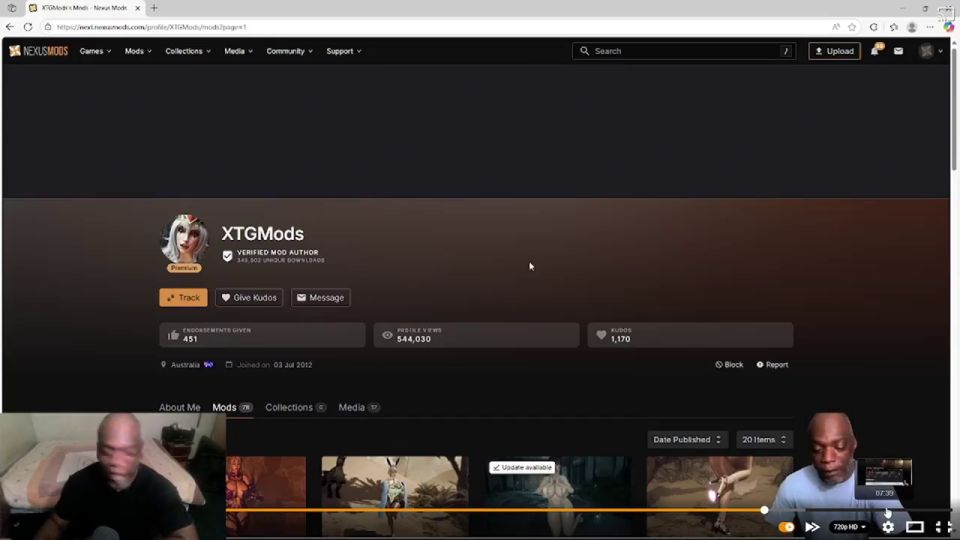This screenshot has height=540, width=960.
Task: Open a new browser tab with plus
Action: (154, 8)
